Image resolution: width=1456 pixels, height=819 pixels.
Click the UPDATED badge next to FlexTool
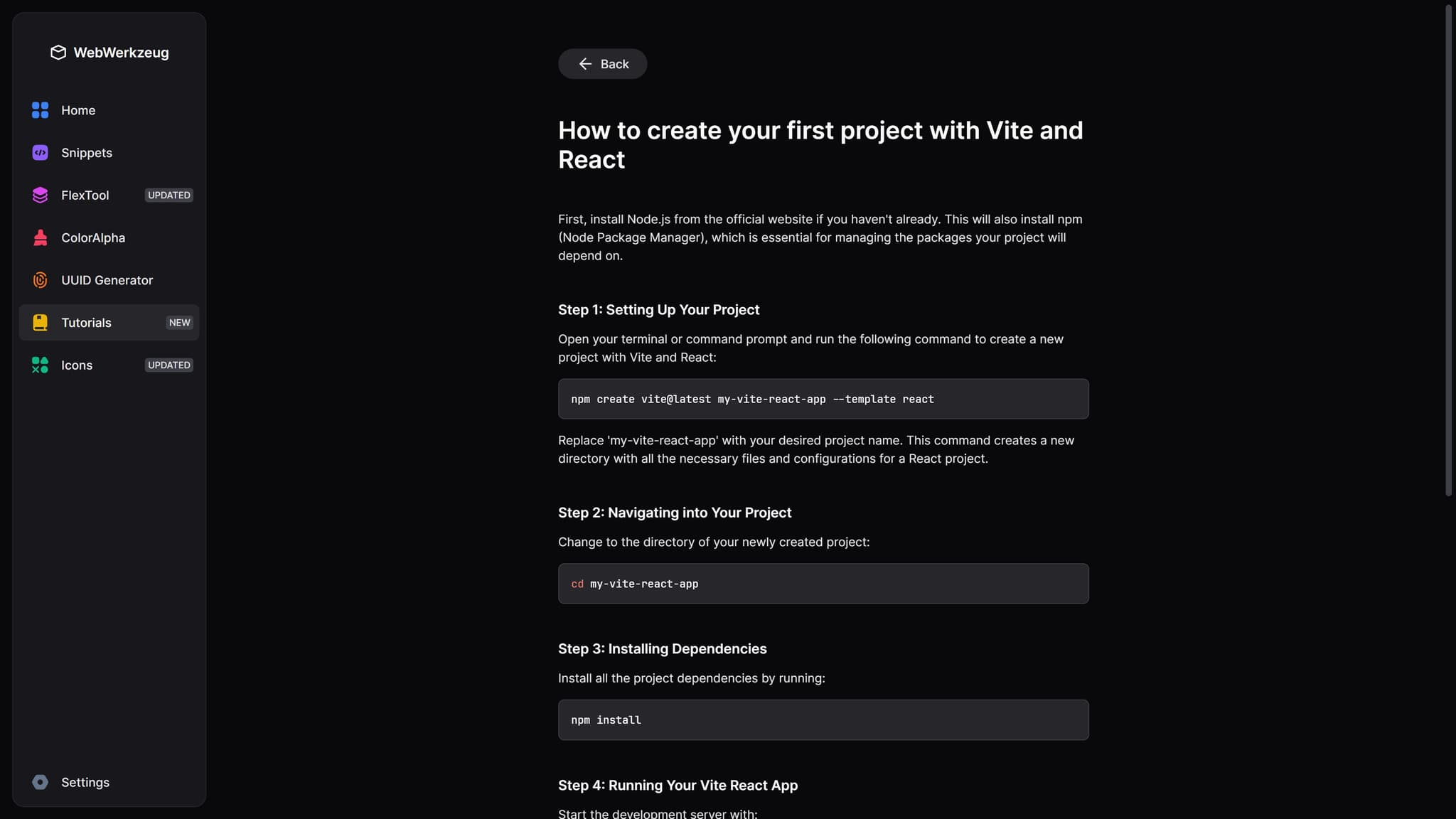[x=169, y=196]
